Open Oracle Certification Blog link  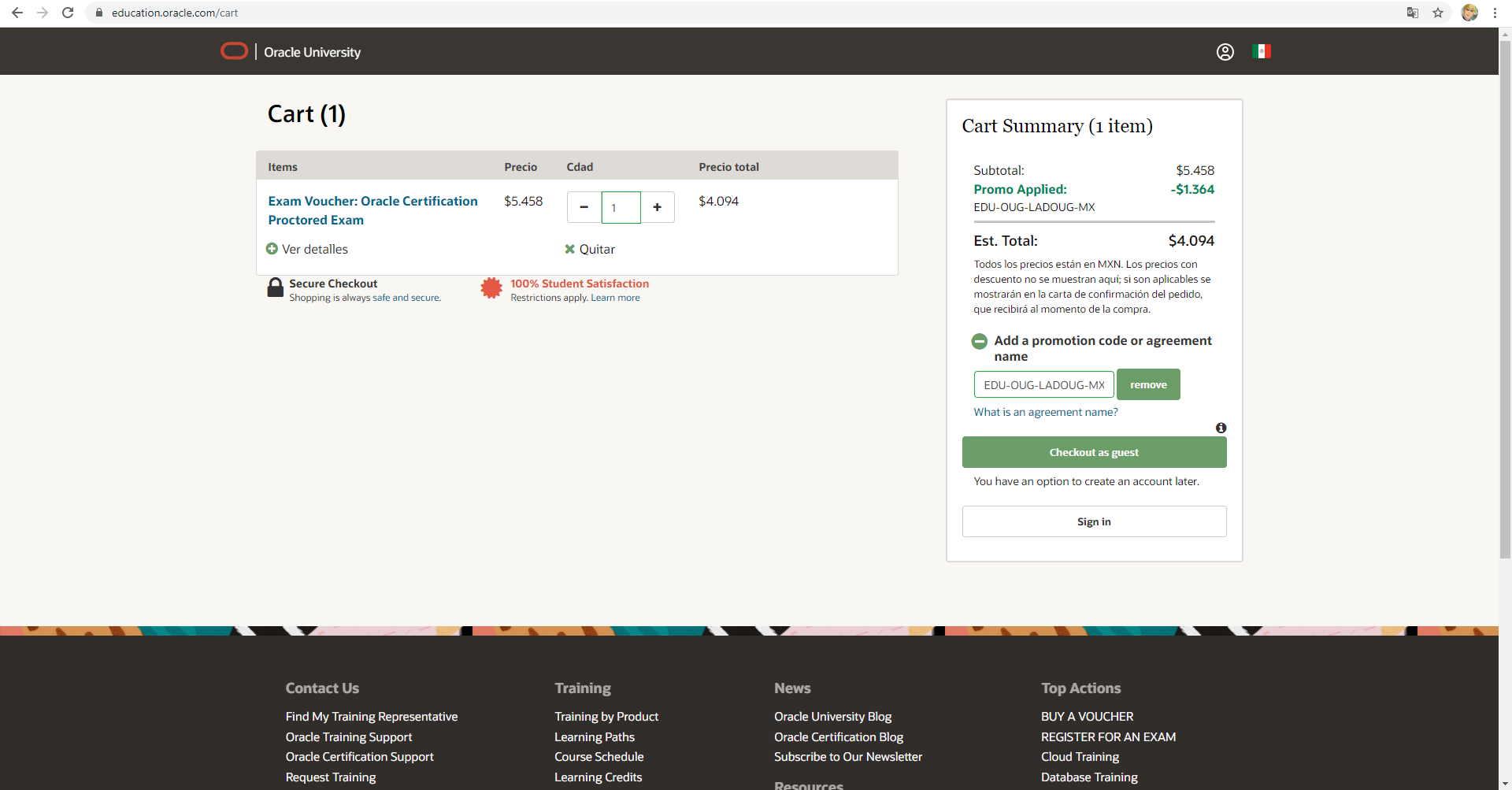coord(839,737)
